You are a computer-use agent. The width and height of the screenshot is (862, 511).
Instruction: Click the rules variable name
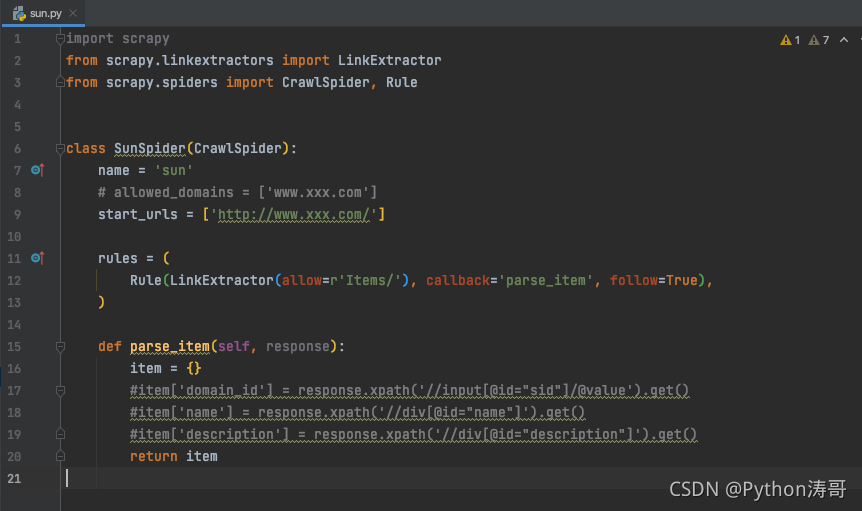click(x=118, y=258)
